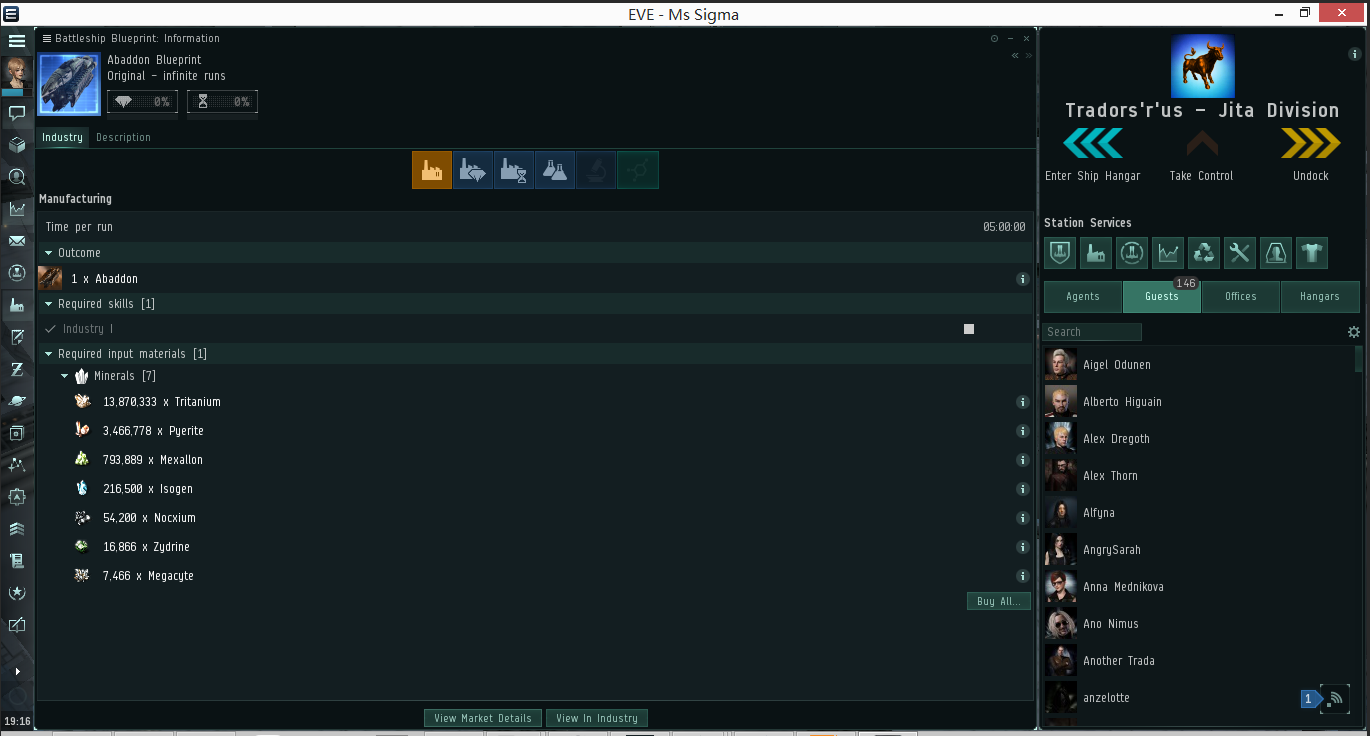The width and height of the screenshot is (1370, 736).
Task: Open the planet sidebar icon
Action: [17, 401]
